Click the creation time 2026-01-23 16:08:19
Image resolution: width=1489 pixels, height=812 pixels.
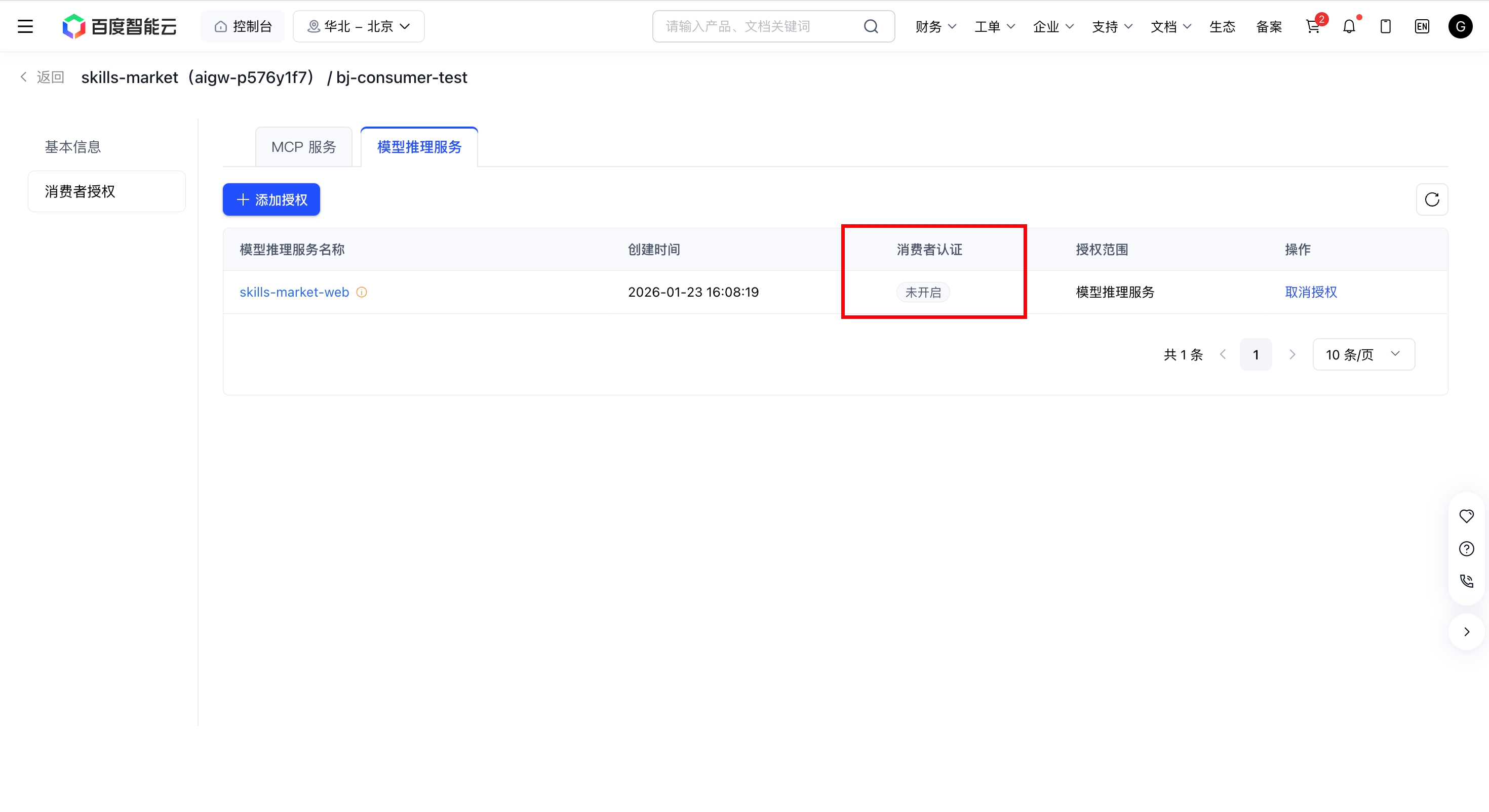coord(693,293)
